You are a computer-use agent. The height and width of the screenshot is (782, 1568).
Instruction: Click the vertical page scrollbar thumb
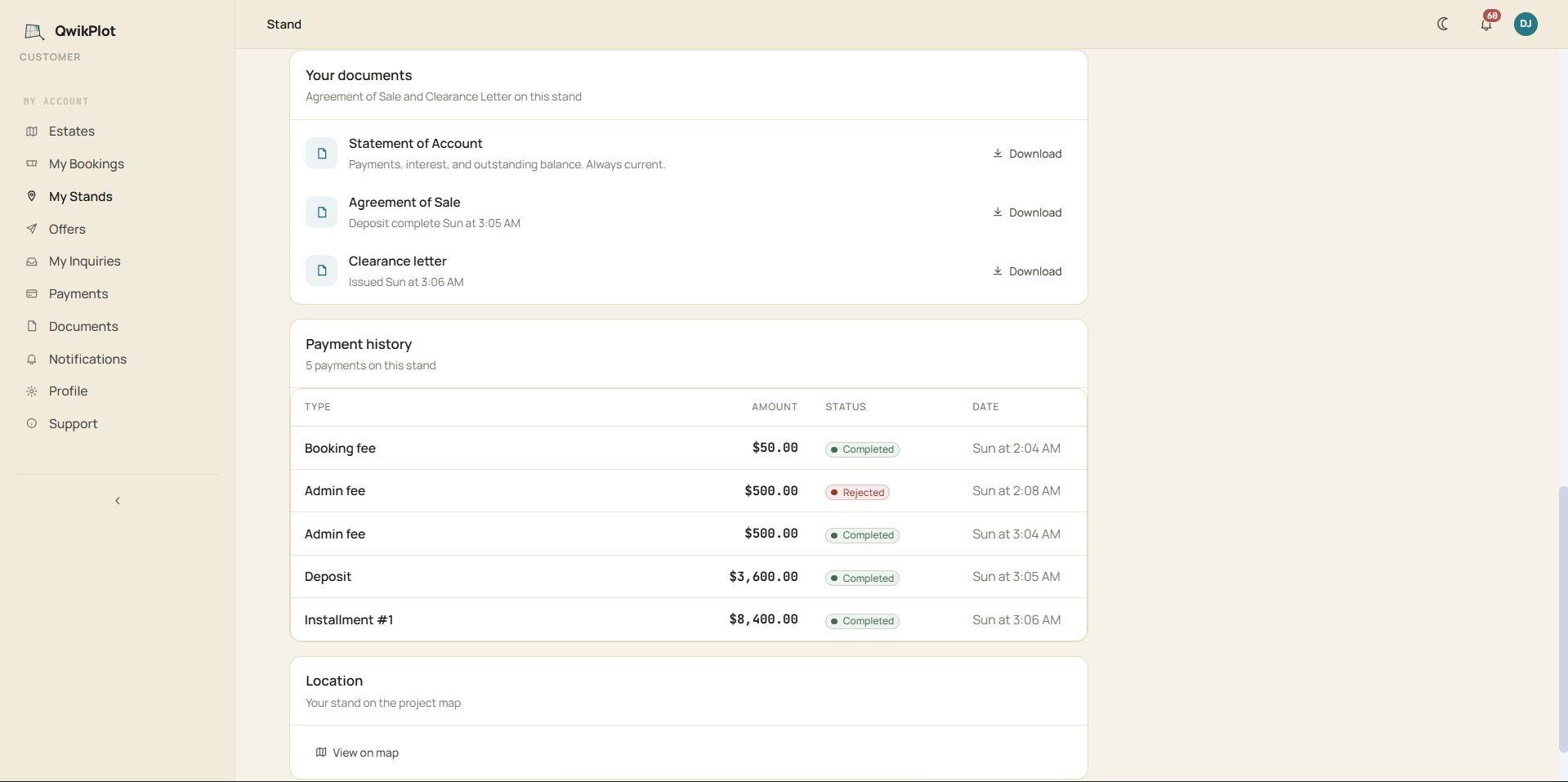pyautogui.click(x=1563, y=619)
